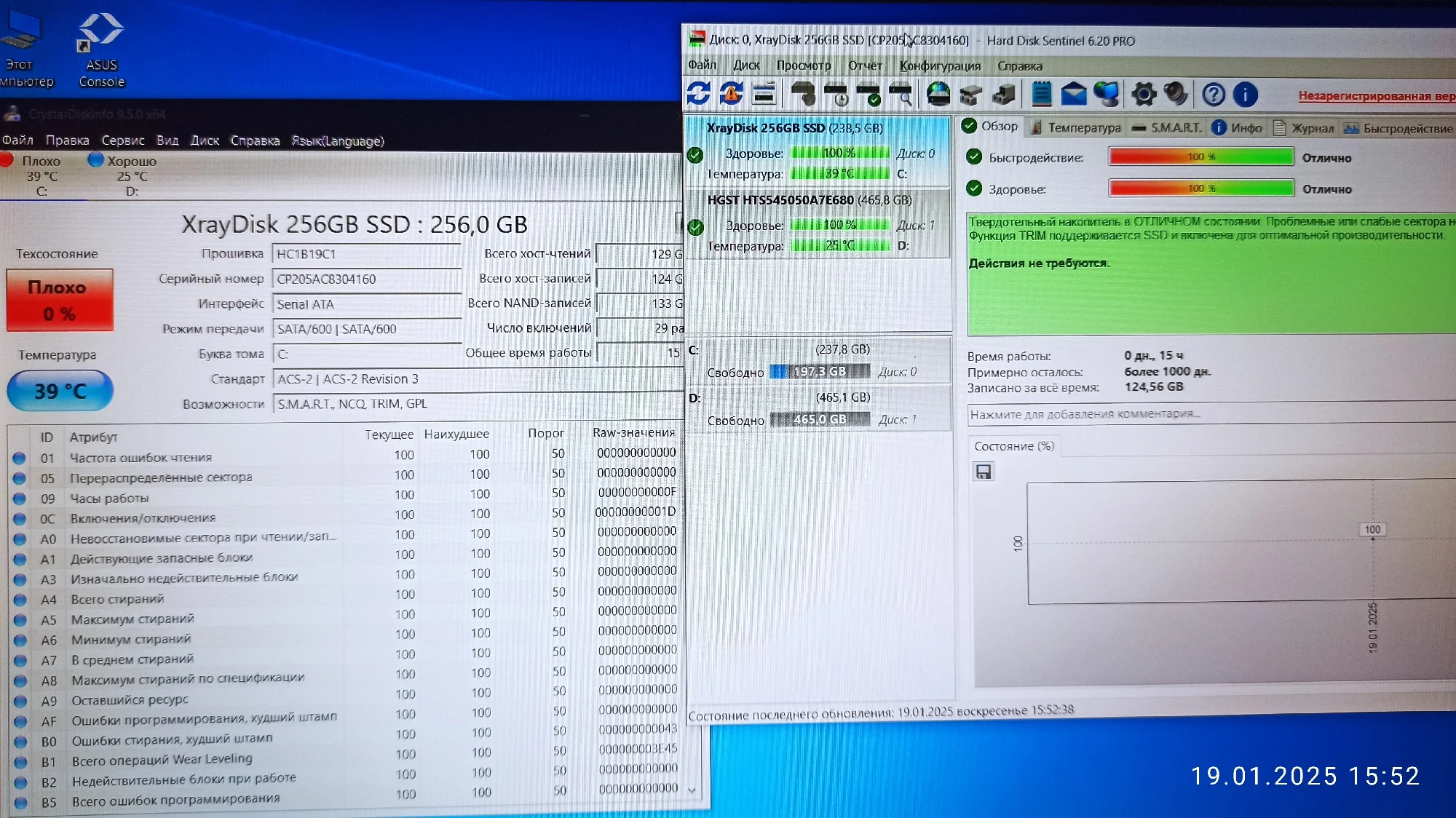
Task: Click the C: free space bar showing 197,3 GB
Action: (819, 371)
